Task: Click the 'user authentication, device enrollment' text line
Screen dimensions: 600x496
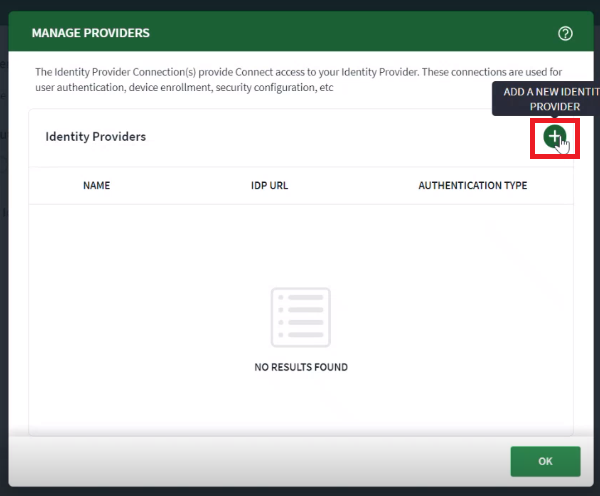Action: pos(184,88)
